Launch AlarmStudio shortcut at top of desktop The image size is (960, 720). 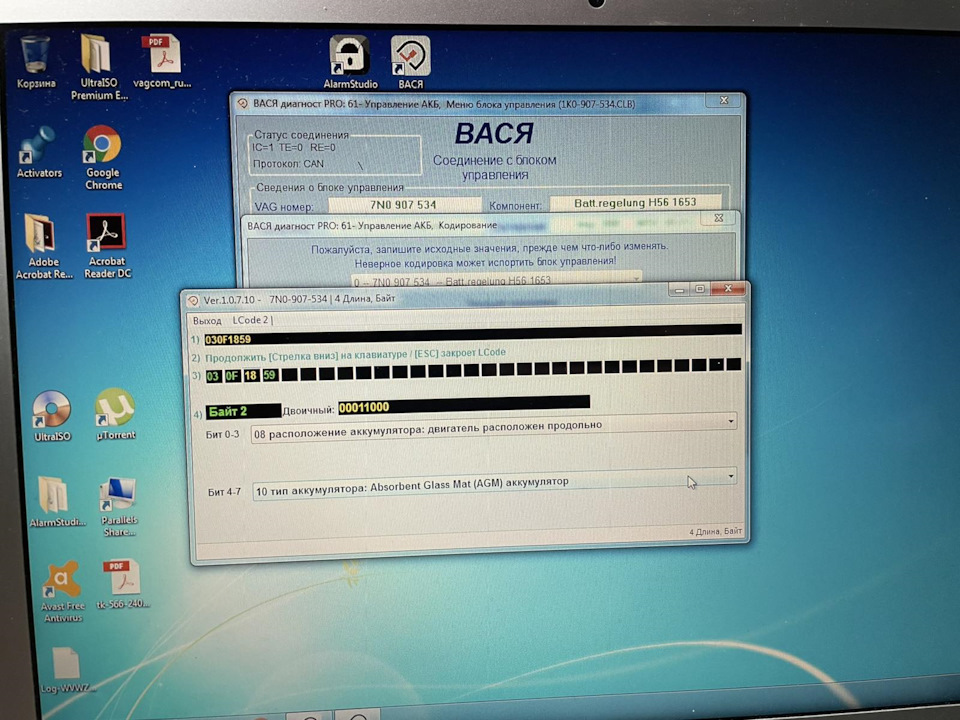350,62
